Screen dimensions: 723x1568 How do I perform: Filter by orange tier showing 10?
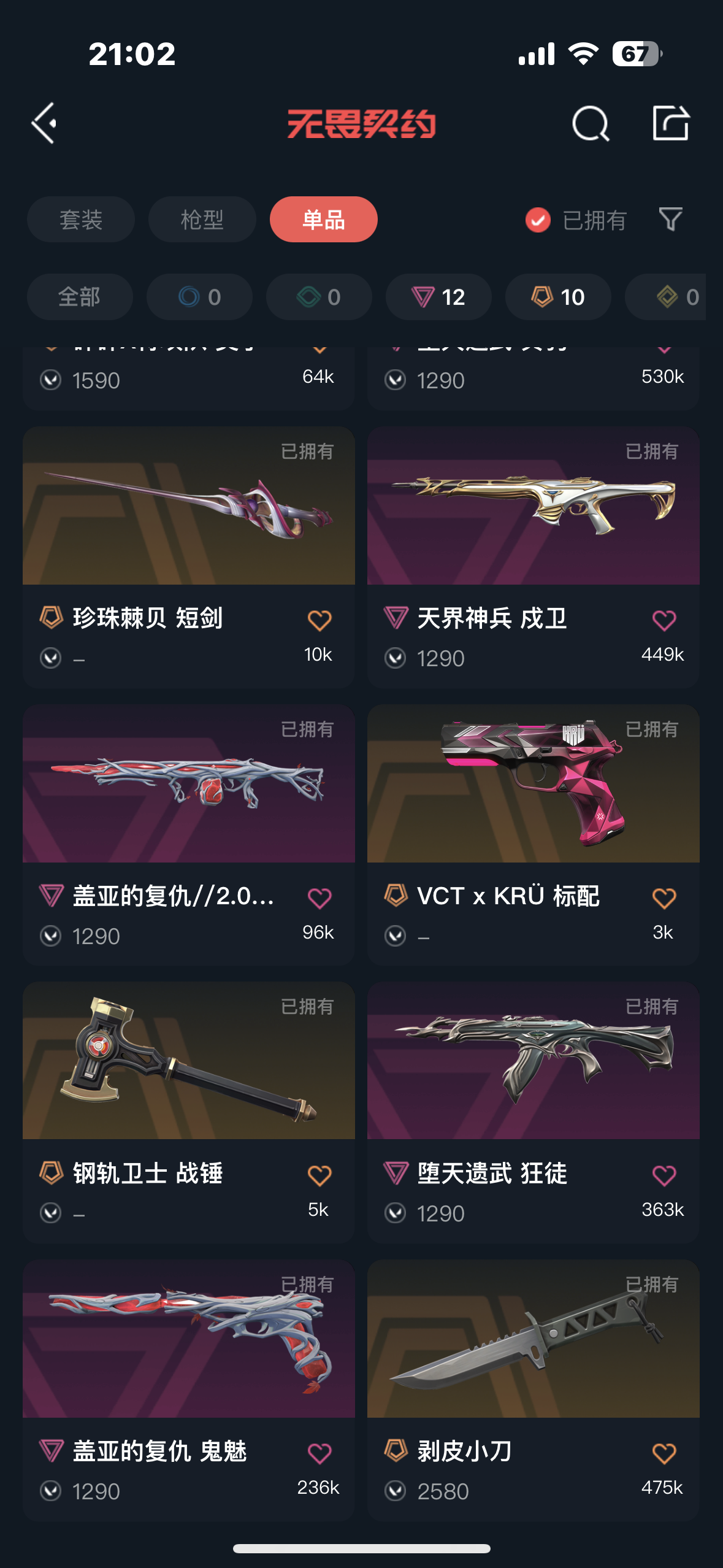pos(558,297)
